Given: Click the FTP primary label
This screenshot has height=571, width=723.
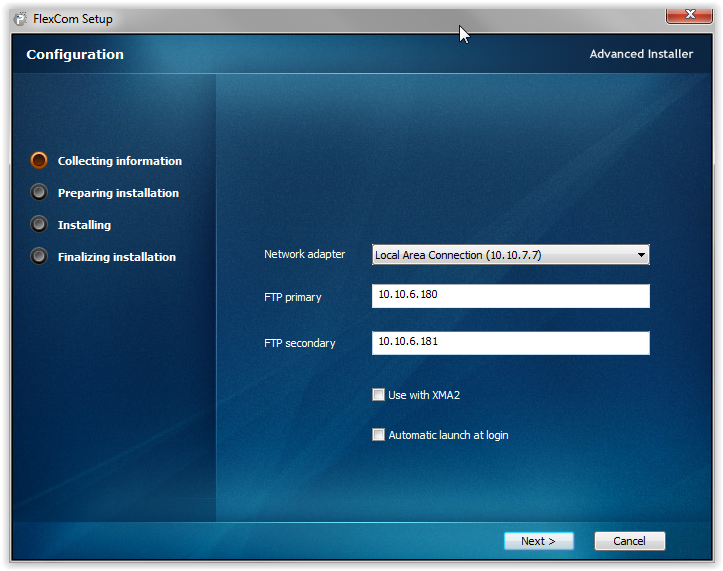Looking at the screenshot, I should [x=293, y=297].
